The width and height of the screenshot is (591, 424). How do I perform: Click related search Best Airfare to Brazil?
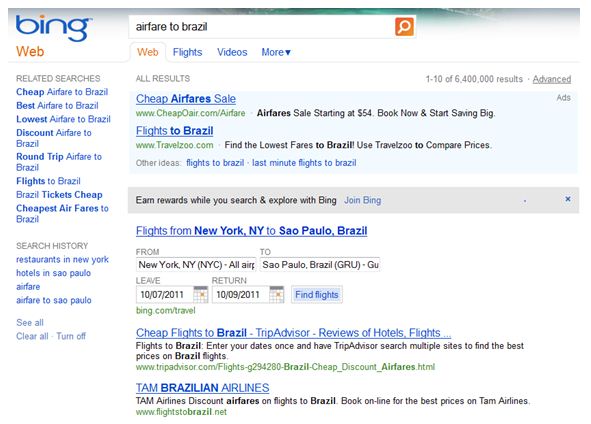pos(57,106)
